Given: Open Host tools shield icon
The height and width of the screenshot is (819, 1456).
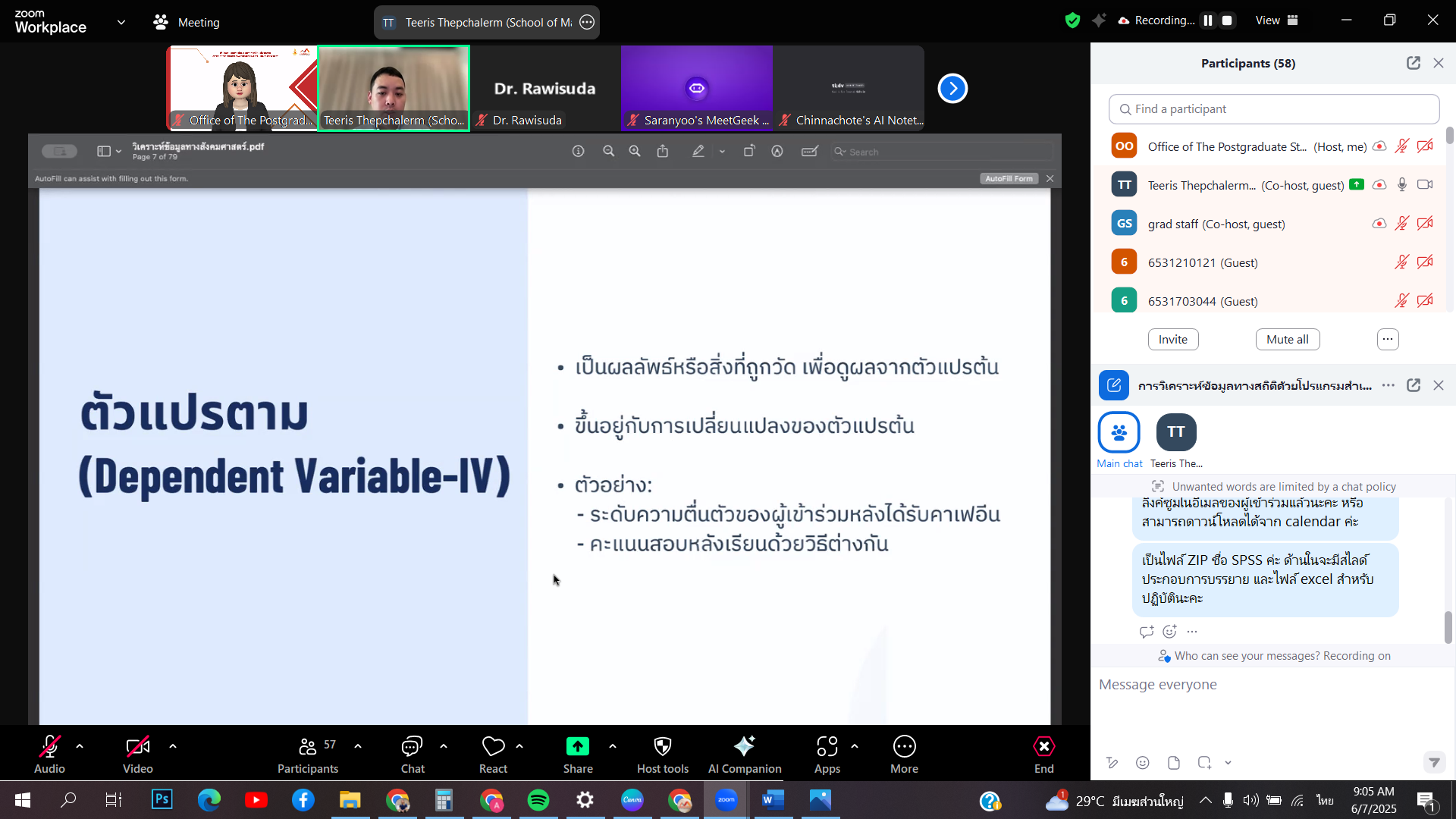Looking at the screenshot, I should click(662, 747).
